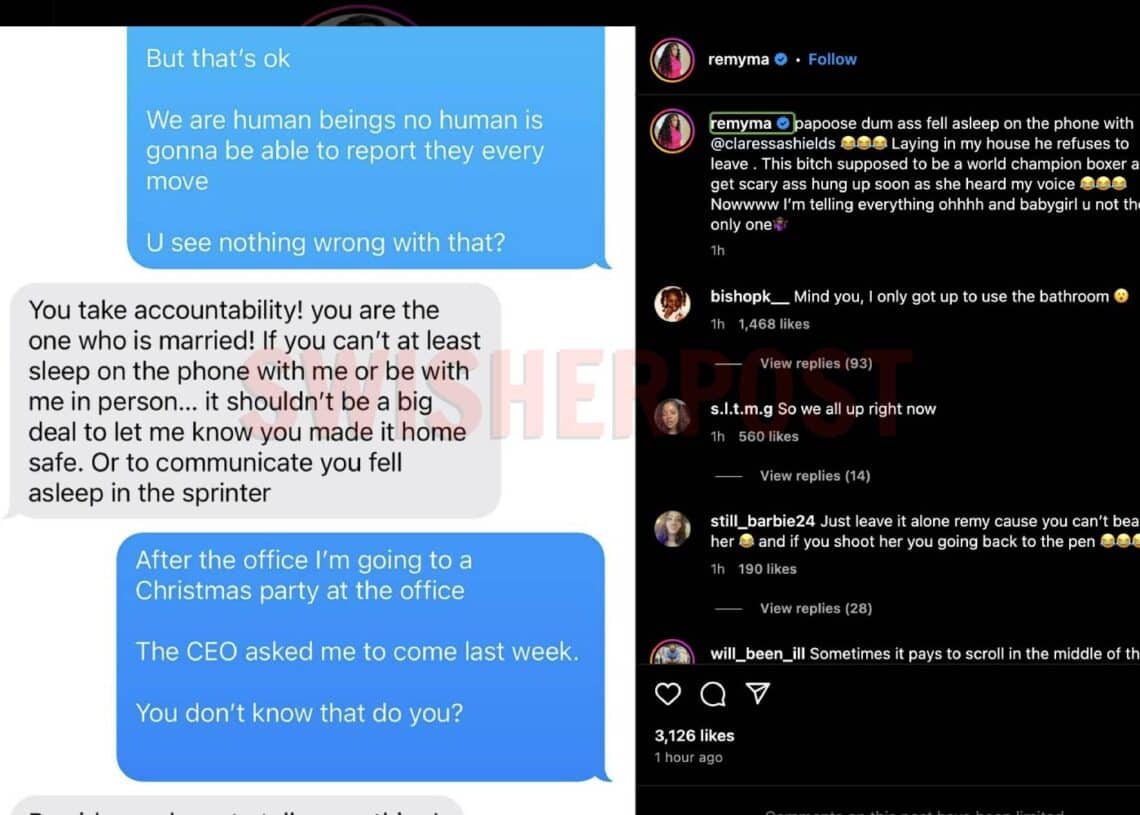Open the @claressashields mention in the caption
This screenshot has height=815, width=1140.
pos(773,144)
